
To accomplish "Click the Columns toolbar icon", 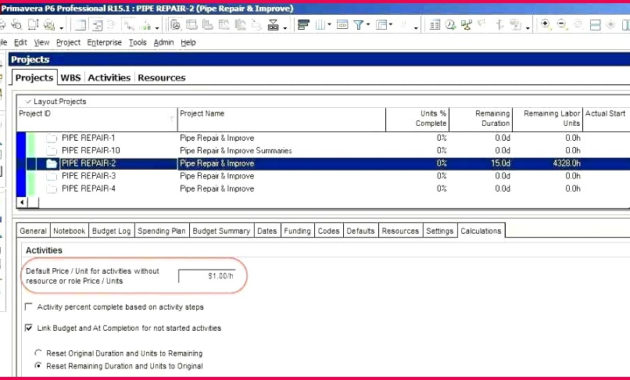I will (320, 25).
